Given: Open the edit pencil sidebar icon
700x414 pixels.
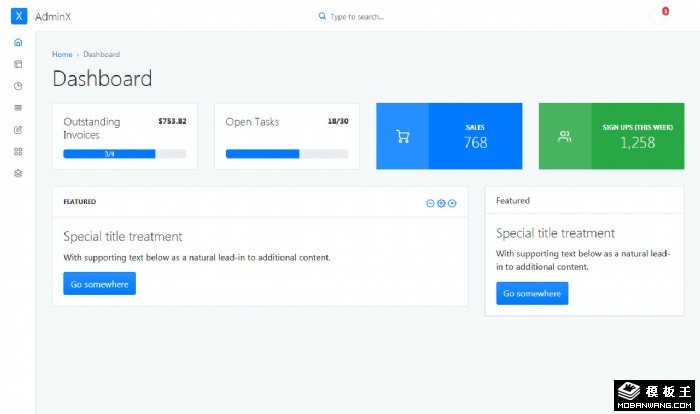Looking at the screenshot, I should (18, 130).
